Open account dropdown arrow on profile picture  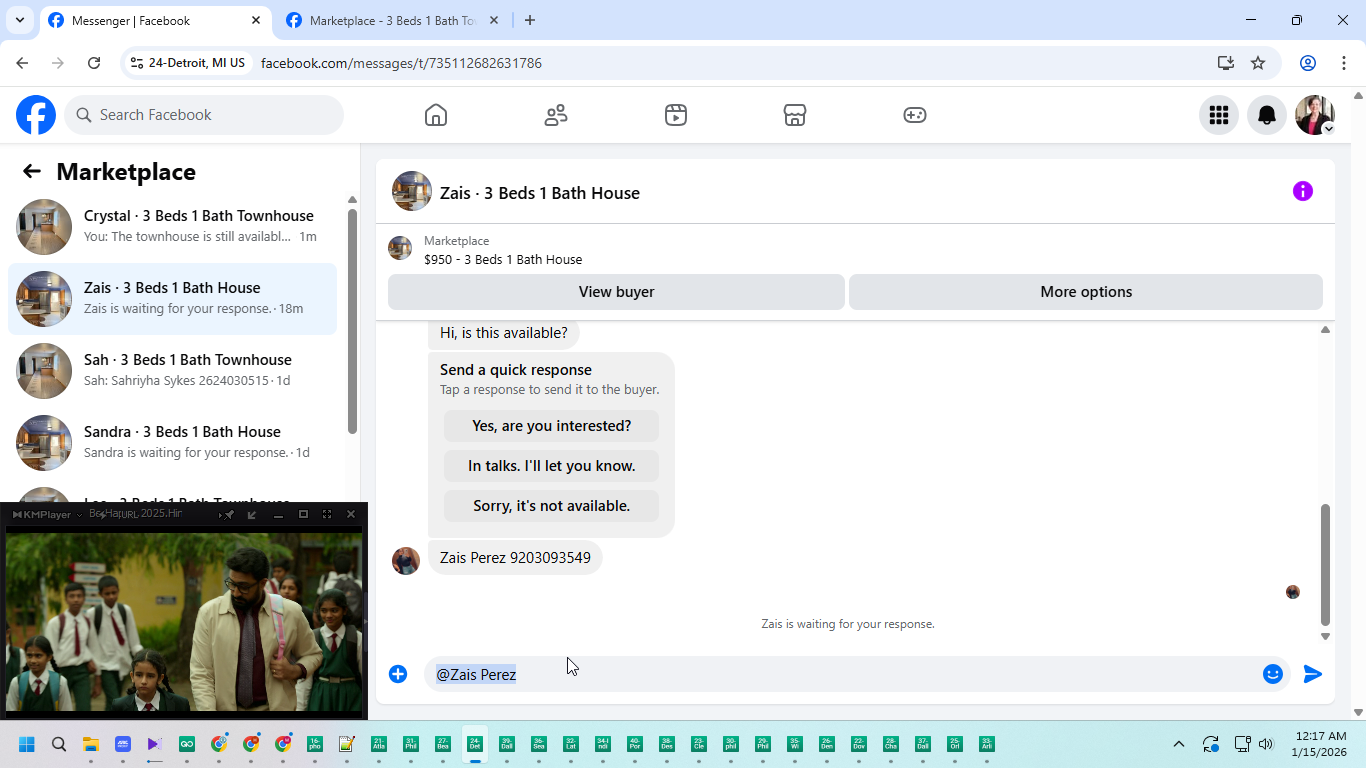tap(1328, 129)
